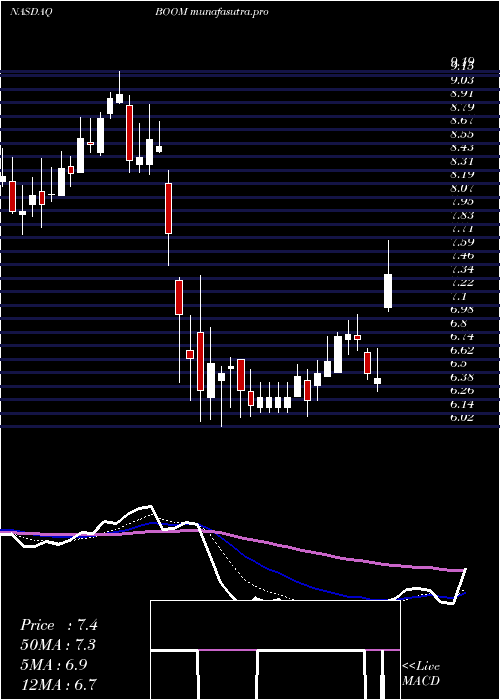Screen dimensions: 500x700
Task: Click the 'Price : 7.4' readout
Action: (58, 625)
